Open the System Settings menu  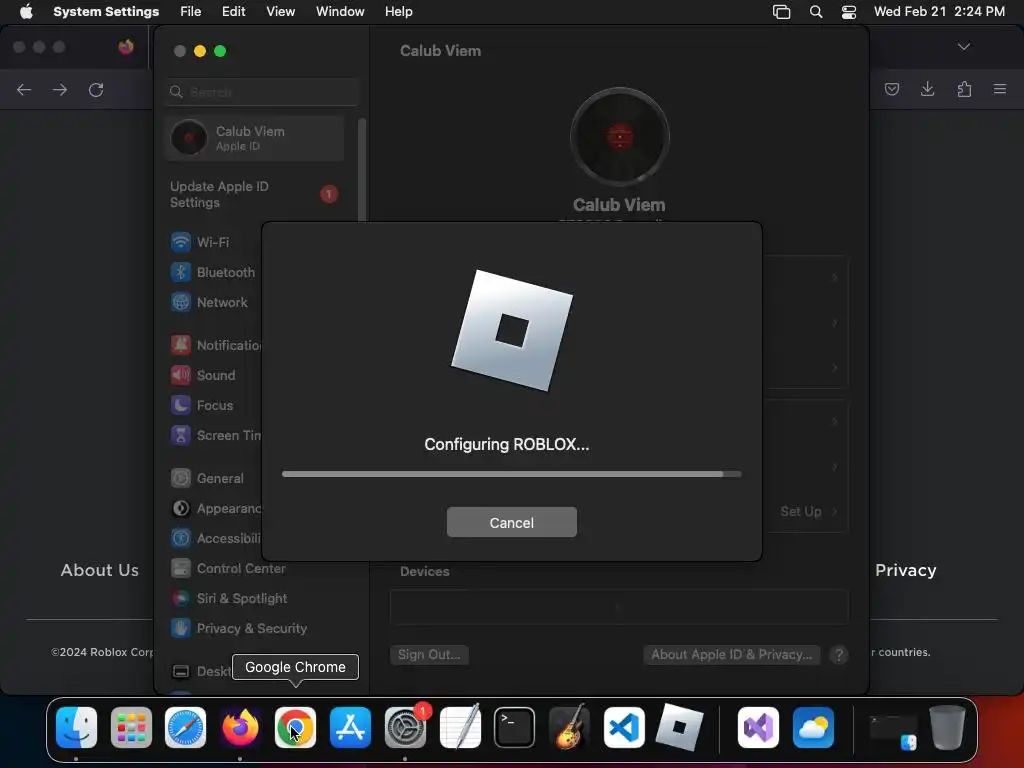click(106, 12)
